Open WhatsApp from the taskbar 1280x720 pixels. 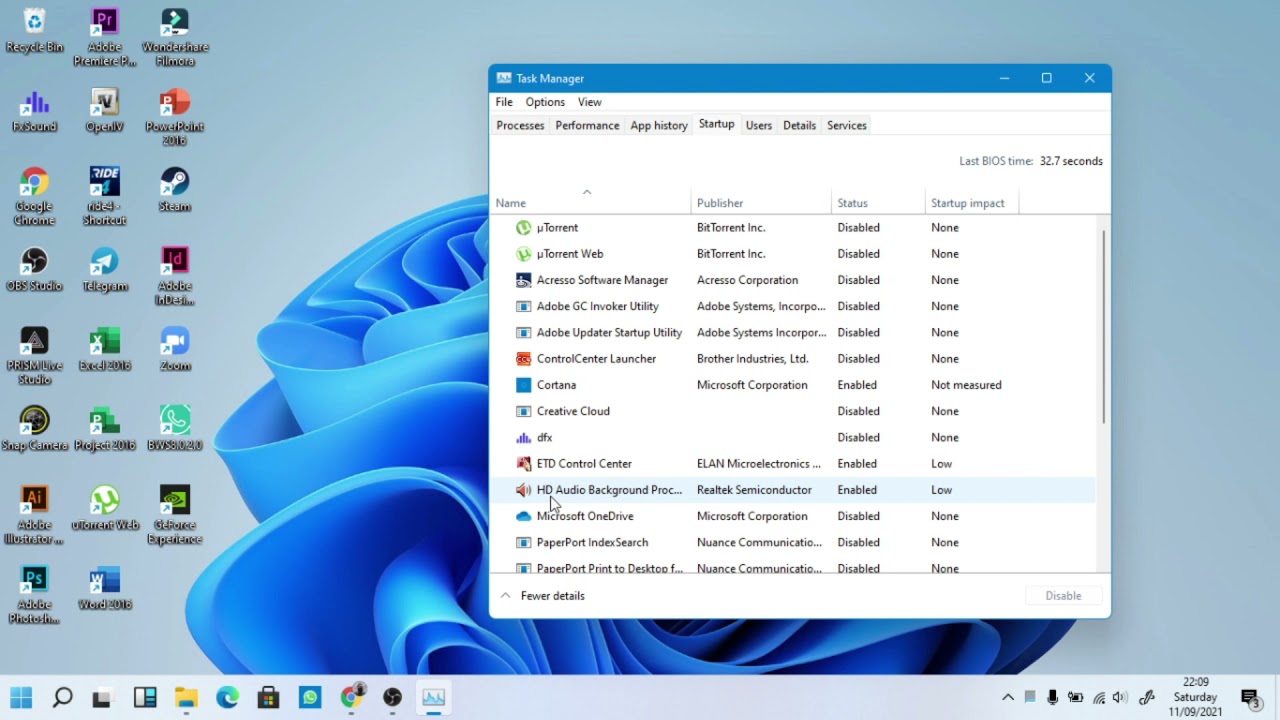pyautogui.click(x=310, y=697)
